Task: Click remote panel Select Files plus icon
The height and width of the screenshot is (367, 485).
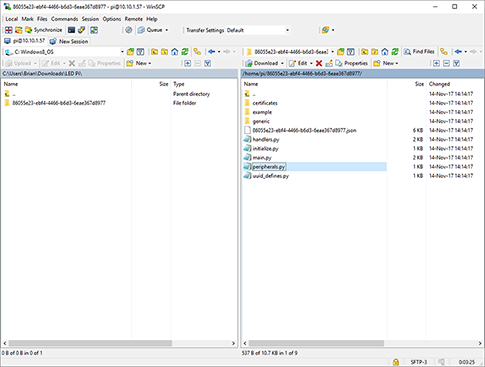Action: pyautogui.click(x=436, y=63)
